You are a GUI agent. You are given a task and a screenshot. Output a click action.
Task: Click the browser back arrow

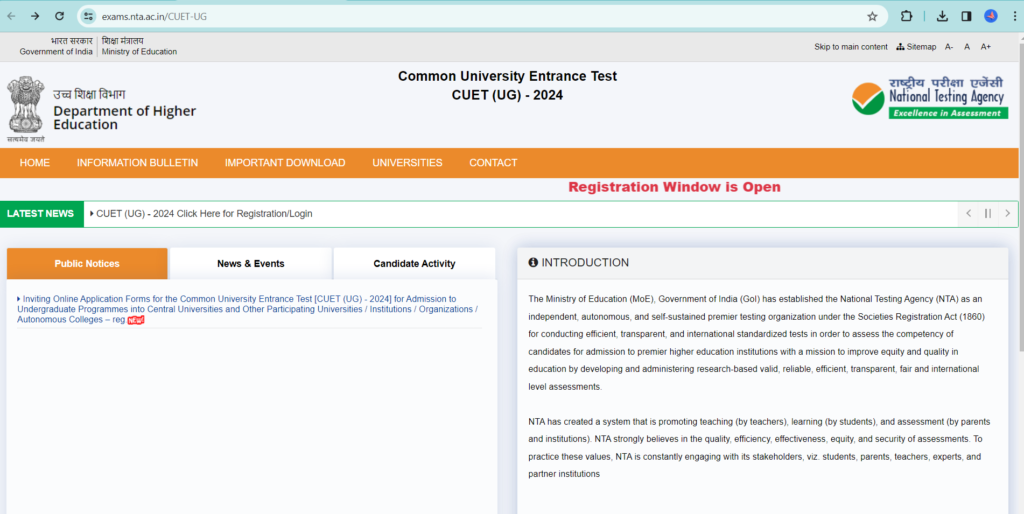[11, 16]
